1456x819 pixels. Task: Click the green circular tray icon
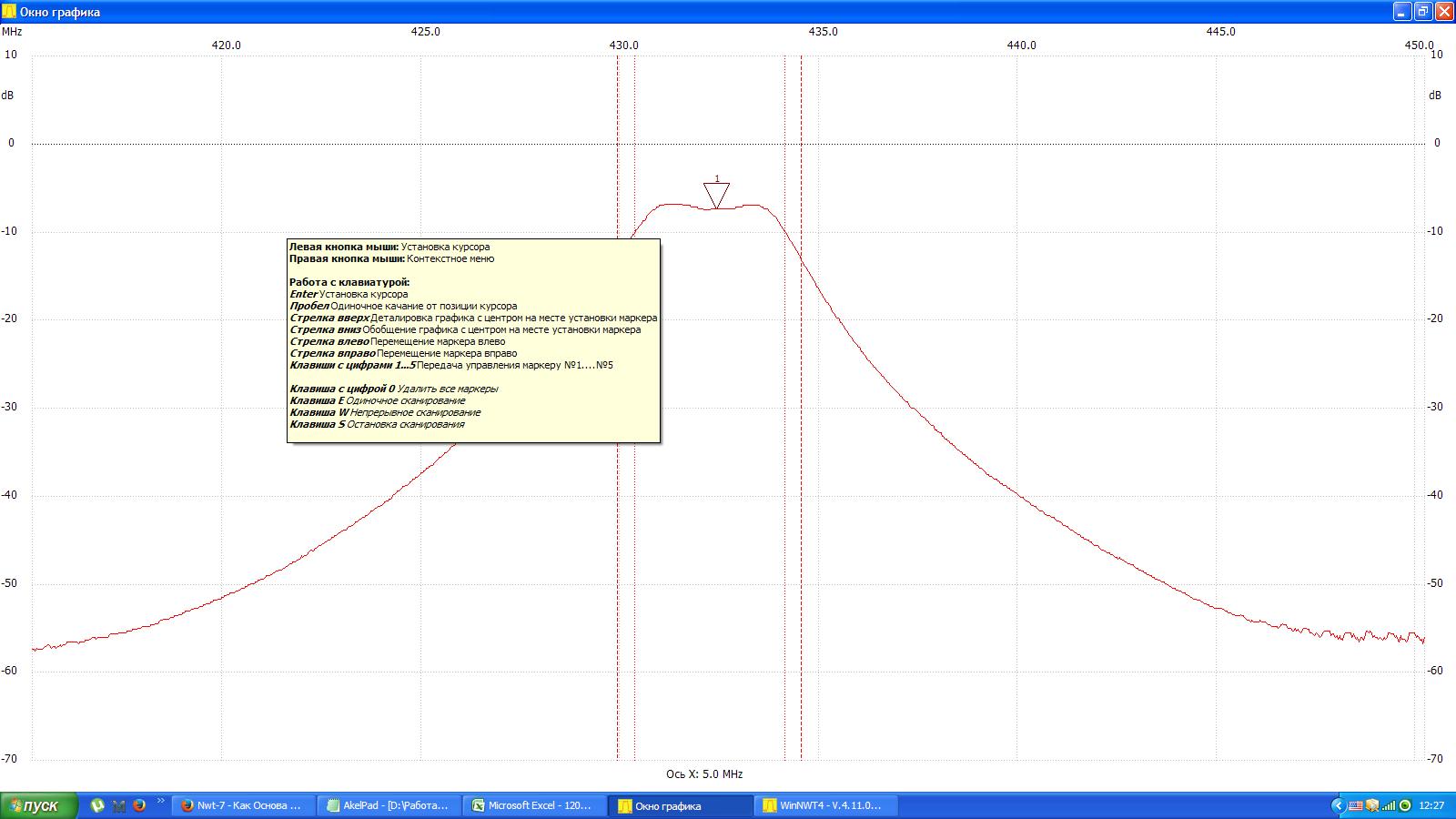tap(1405, 805)
